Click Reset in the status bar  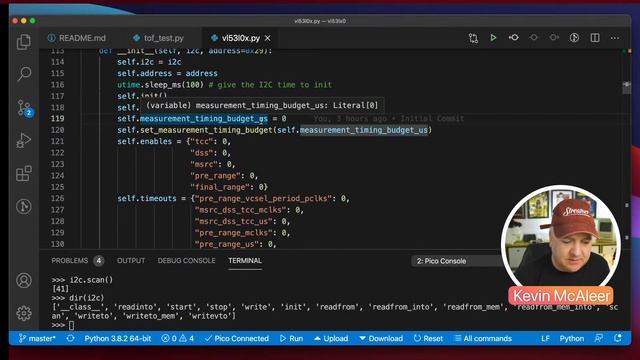click(x=428, y=338)
